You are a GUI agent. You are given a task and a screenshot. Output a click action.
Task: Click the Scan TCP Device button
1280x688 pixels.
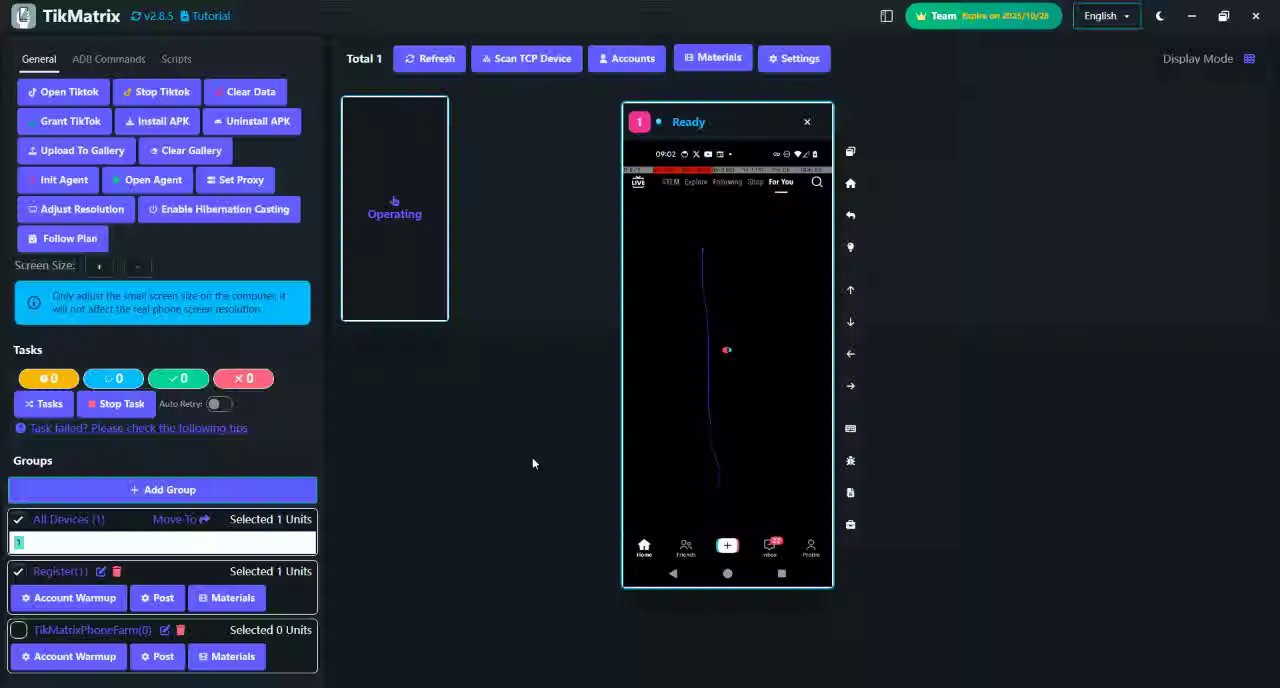pos(527,59)
